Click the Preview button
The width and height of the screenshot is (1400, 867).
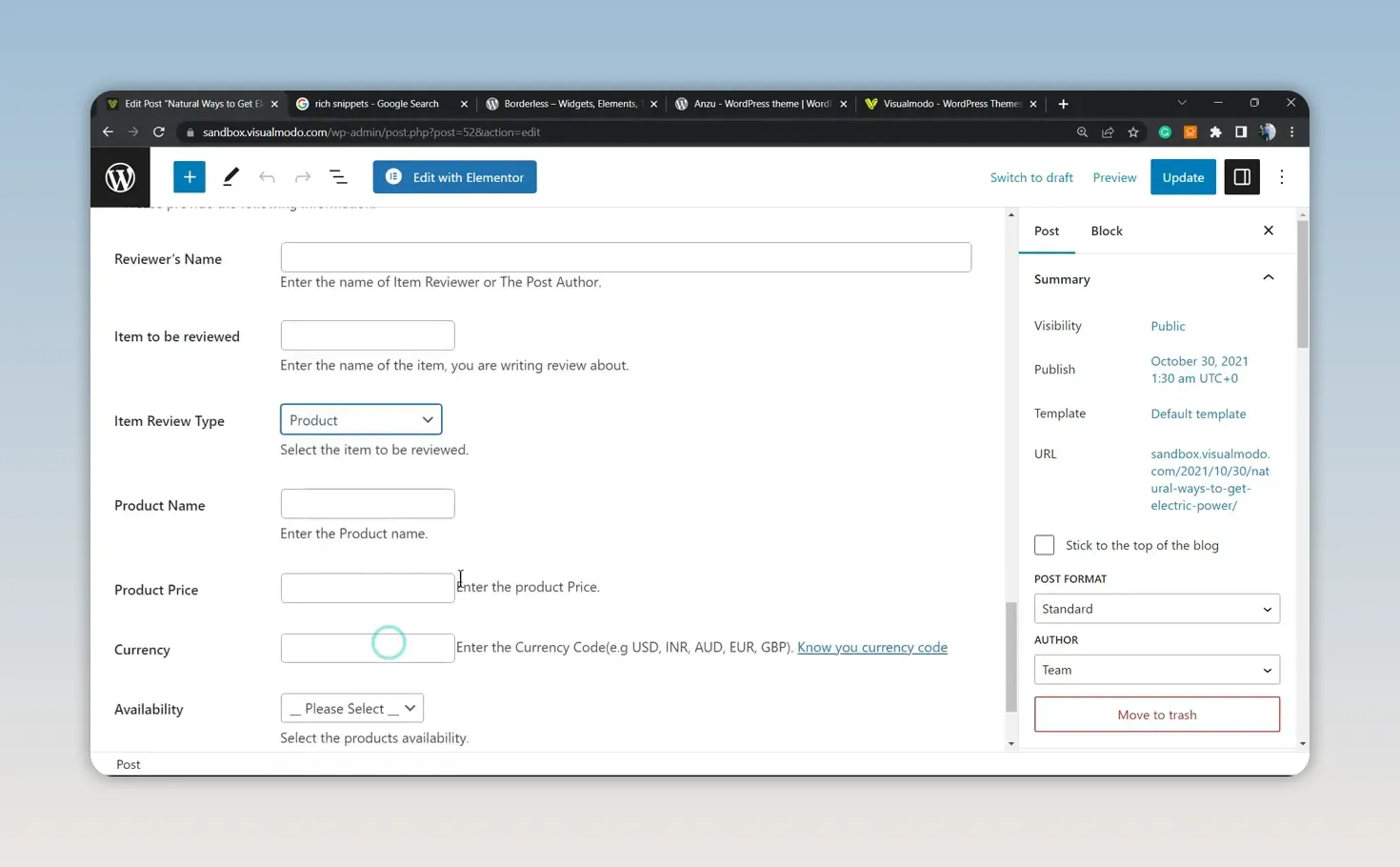(1114, 177)
